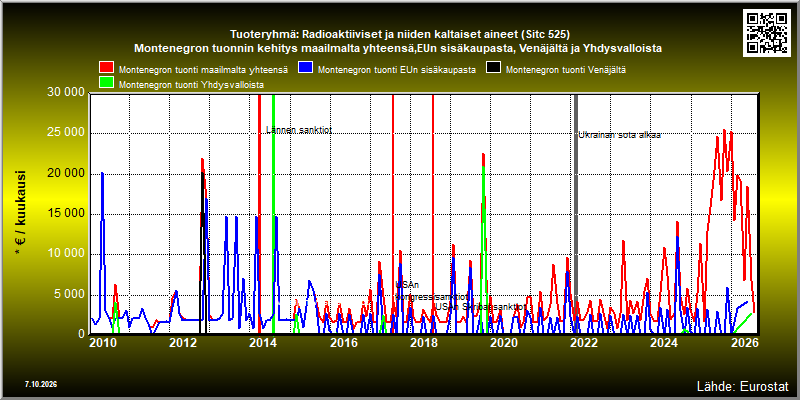This screenshot has height=400, width=800.
Task: Click the green legend swatch for Yhdysvalloista
Action: [x=106, y=82]
